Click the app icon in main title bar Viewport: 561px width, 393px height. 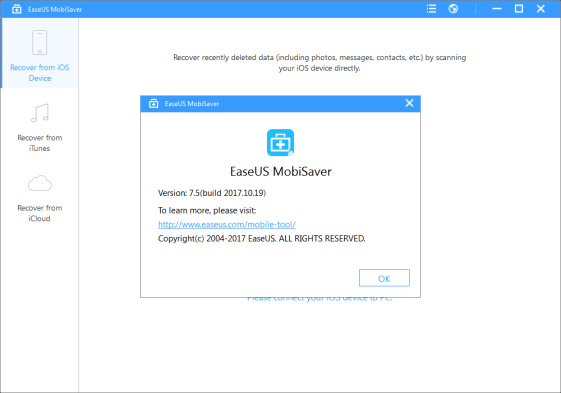[x=16, y=9]
